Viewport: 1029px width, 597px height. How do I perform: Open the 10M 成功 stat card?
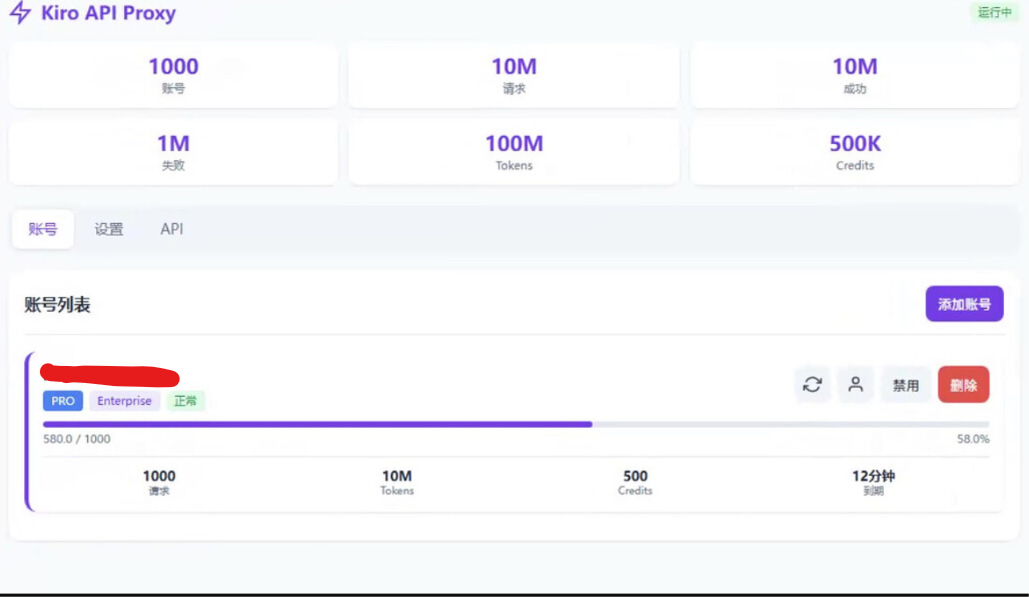[x=854, y=75]
